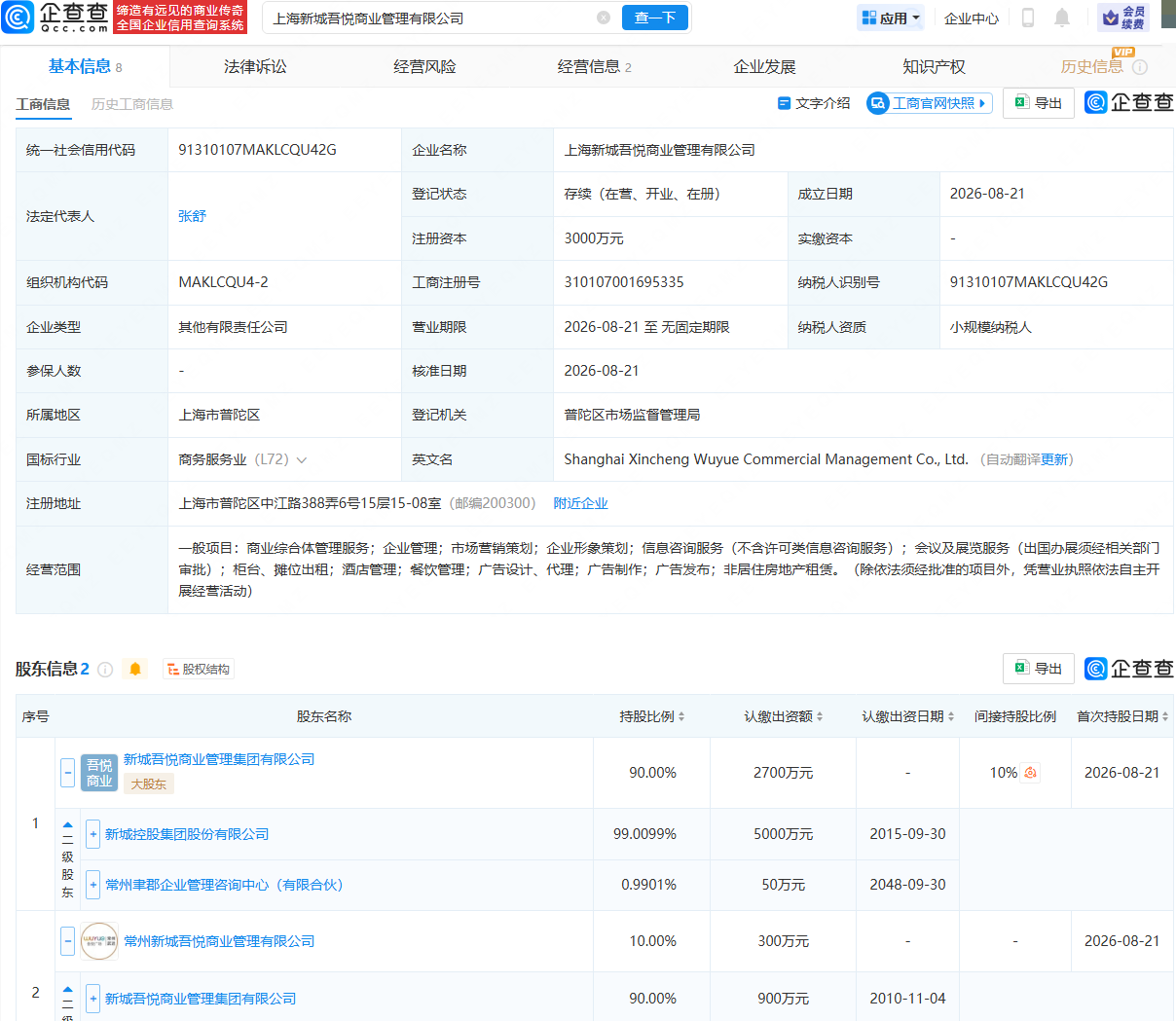Click 更新 next to the English name
This screenshot has height=1021, width=1176.
(x=1054, y=459)
